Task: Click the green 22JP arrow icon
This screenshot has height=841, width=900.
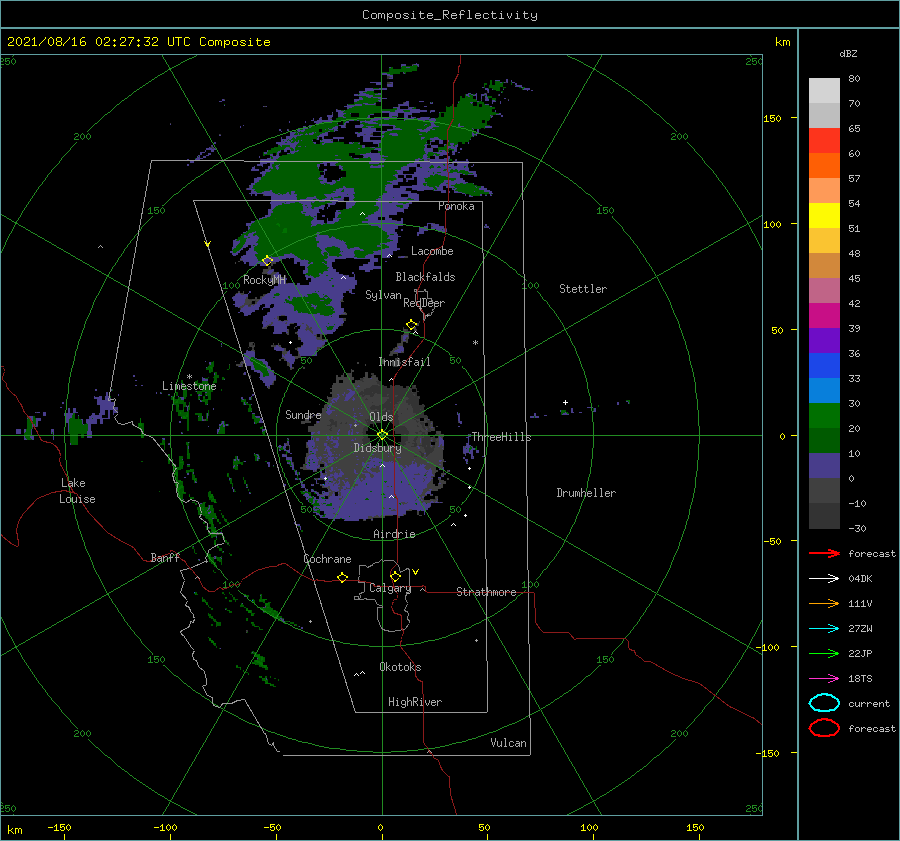Action: [824, 653]
